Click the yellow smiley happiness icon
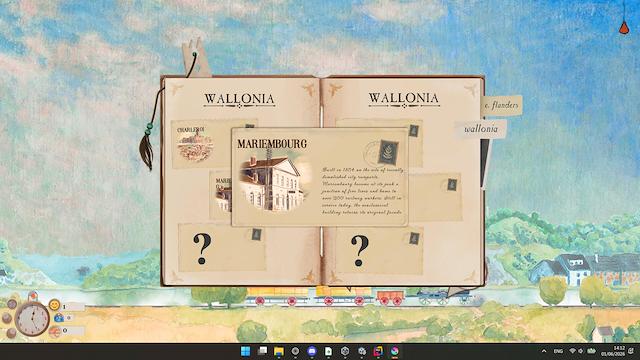 54,304
